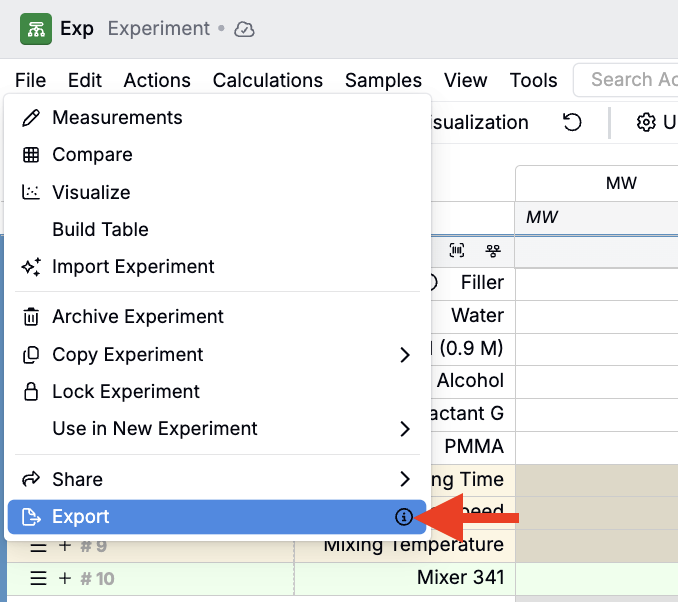Select Import Experiment from File menu

point(133,267)
